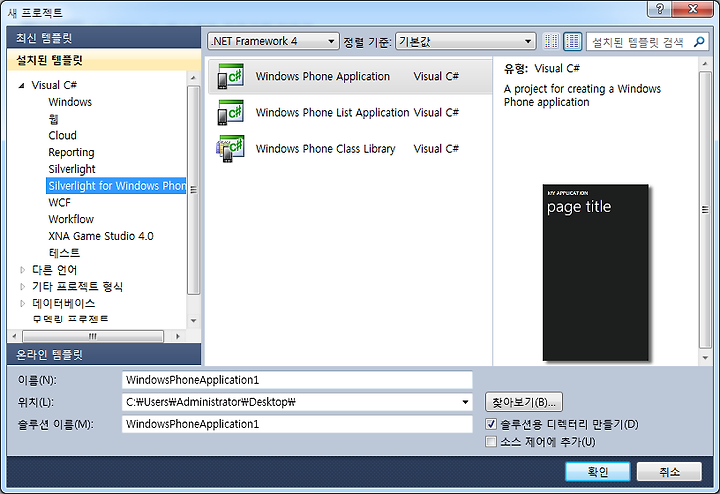
Task: Click the template tree scroll-down arrow
Action: click(x=193, y=320)
